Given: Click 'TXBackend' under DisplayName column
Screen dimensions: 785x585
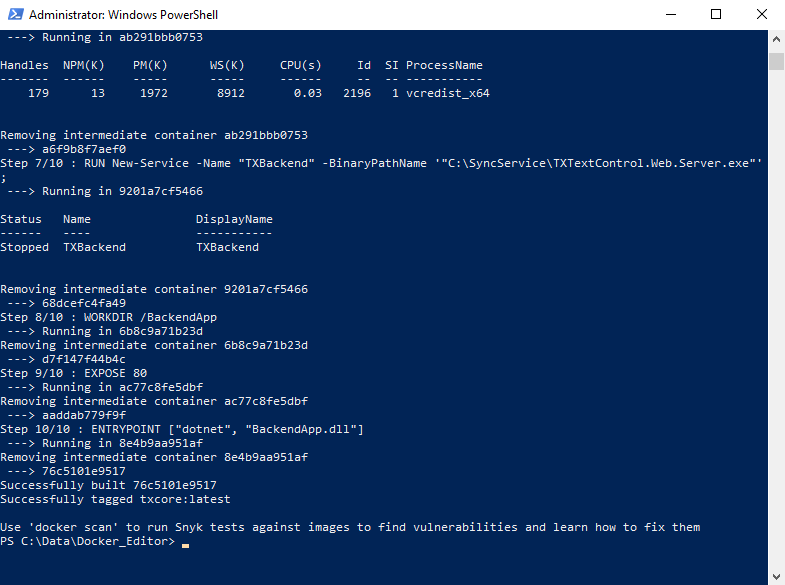Looking at the screenshot, I should [227, 247].
